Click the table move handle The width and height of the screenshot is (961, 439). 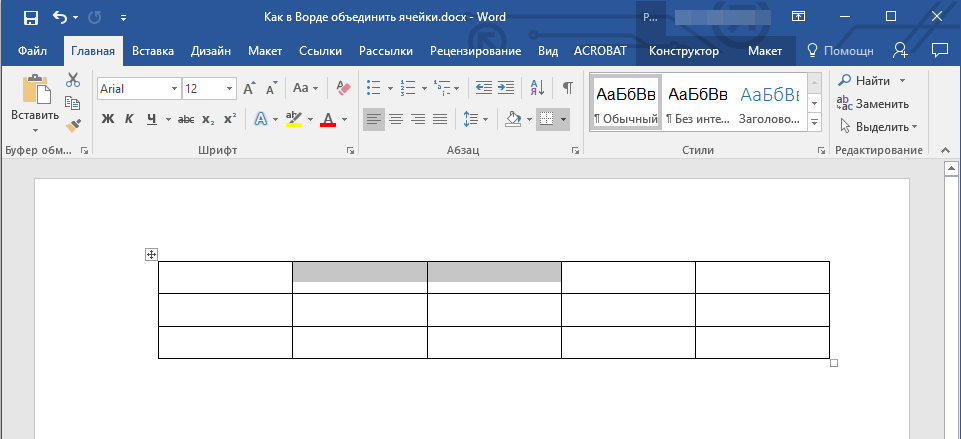151,254
